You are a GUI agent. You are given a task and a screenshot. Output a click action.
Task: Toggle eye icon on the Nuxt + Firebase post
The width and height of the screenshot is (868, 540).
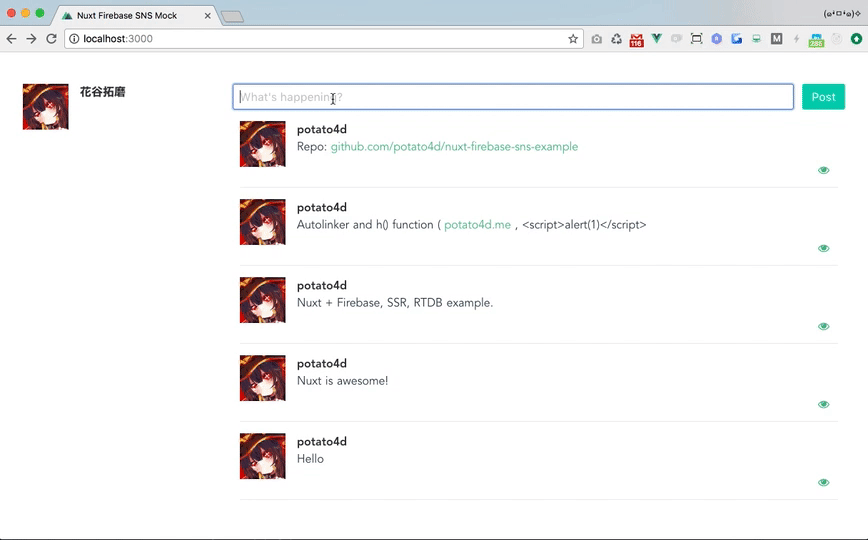823,326
